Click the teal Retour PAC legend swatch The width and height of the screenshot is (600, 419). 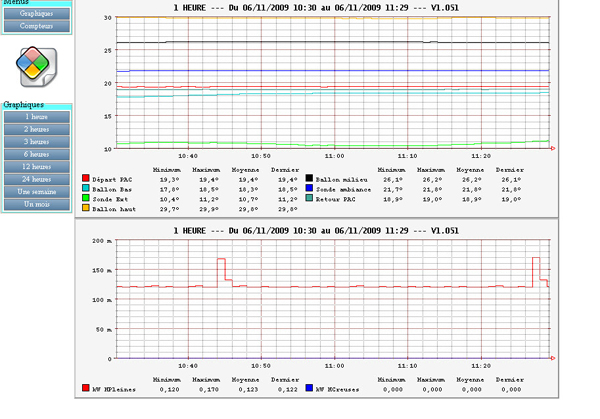pyautogui.click(x=309, y=198)
